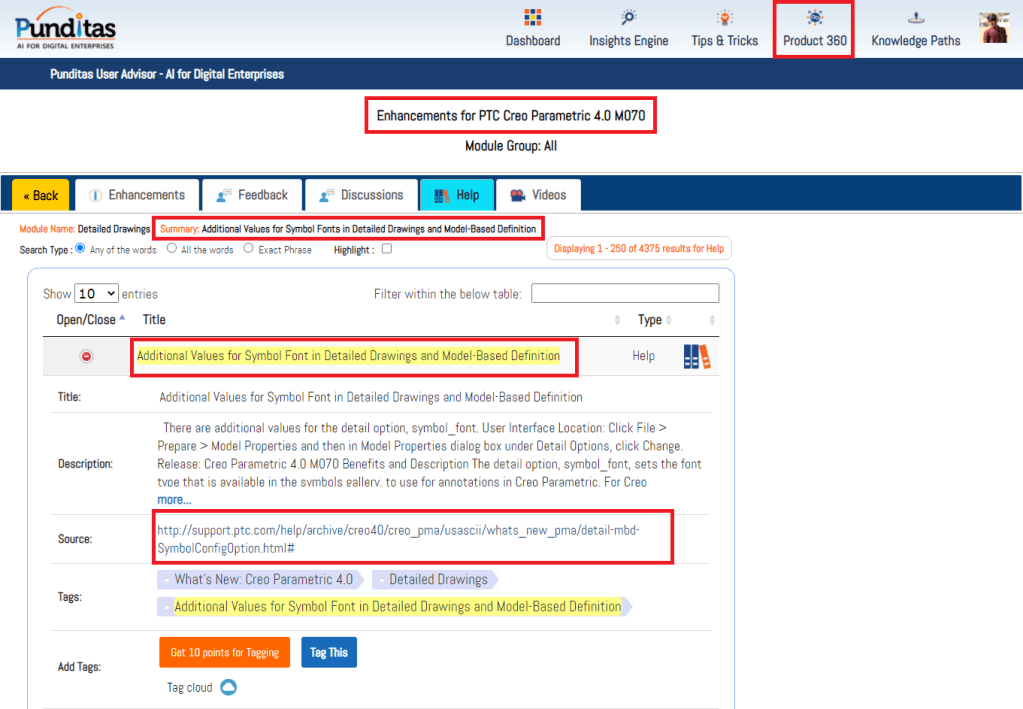
Task: Enable the Highlight checkbox
Action: [387, 249]
